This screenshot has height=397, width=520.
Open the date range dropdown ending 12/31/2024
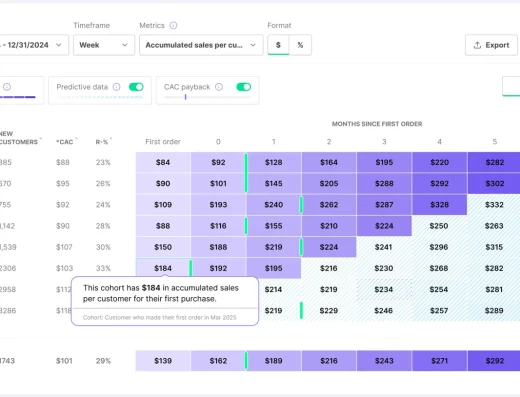(x=34, y=45)
